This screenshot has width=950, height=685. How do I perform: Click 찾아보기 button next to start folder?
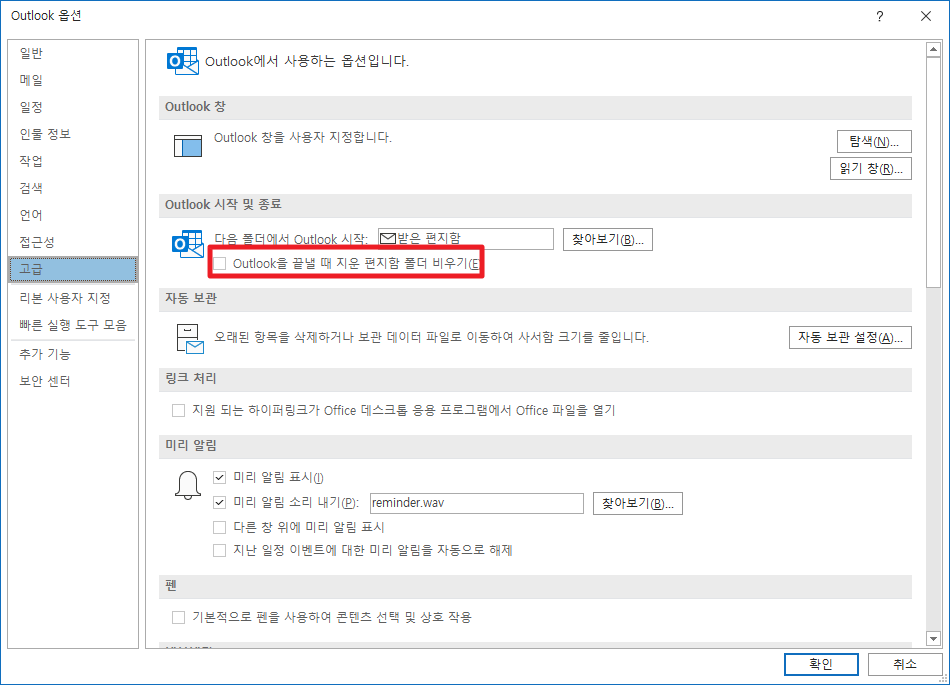[x=608, y=239]
